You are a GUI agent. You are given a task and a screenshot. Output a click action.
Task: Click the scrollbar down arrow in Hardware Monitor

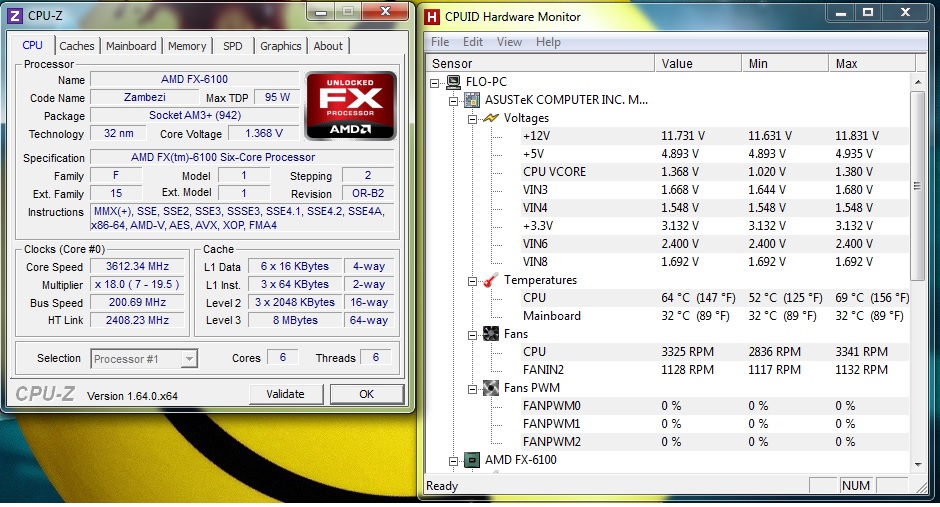pyautogui.click(x=918, y=464)
